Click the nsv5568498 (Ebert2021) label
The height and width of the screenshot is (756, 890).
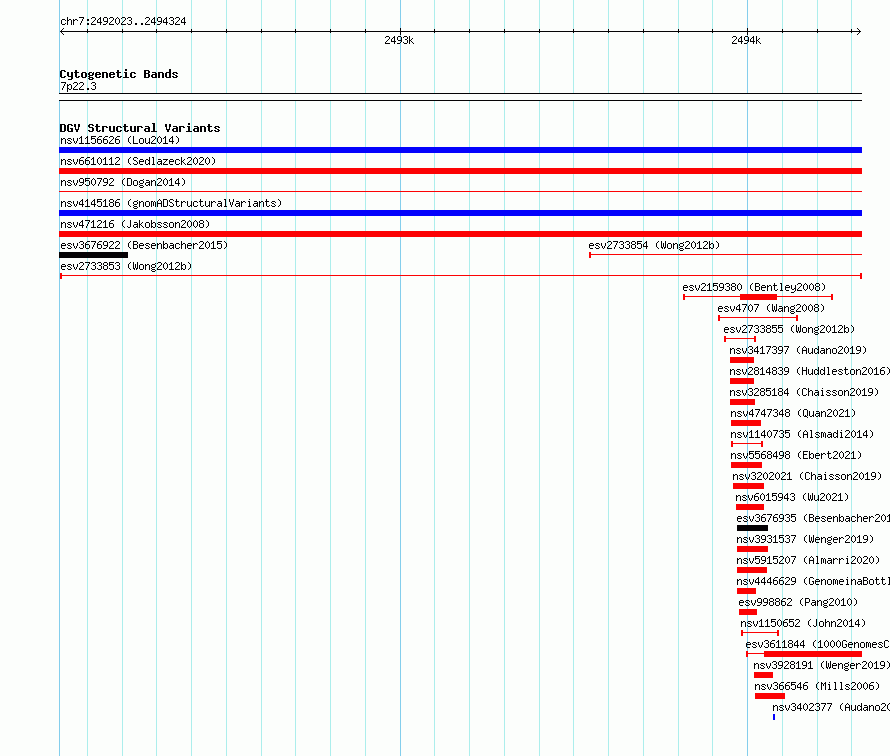[x=796, y=455]
